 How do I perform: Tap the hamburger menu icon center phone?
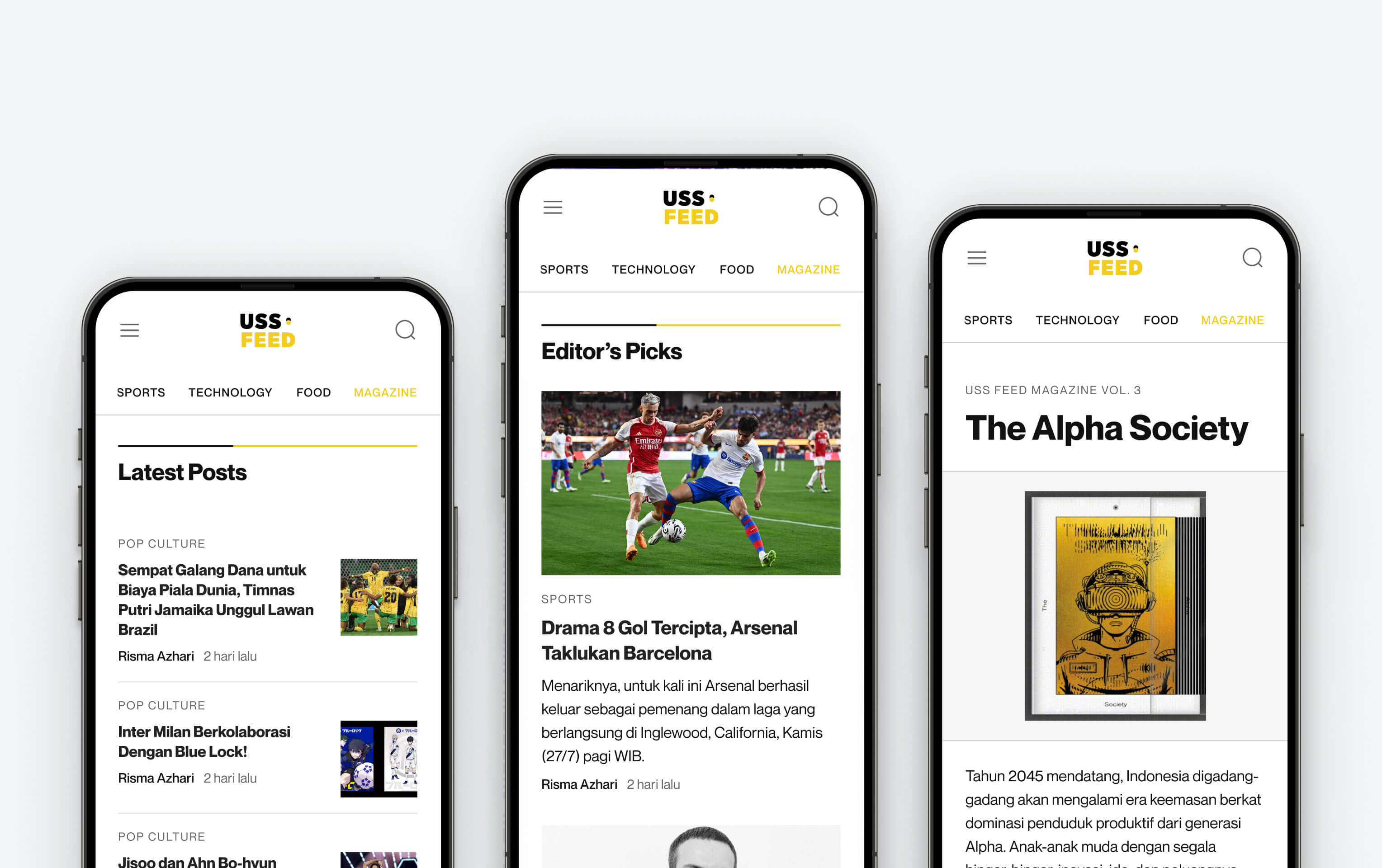click(x=553, y=206)
